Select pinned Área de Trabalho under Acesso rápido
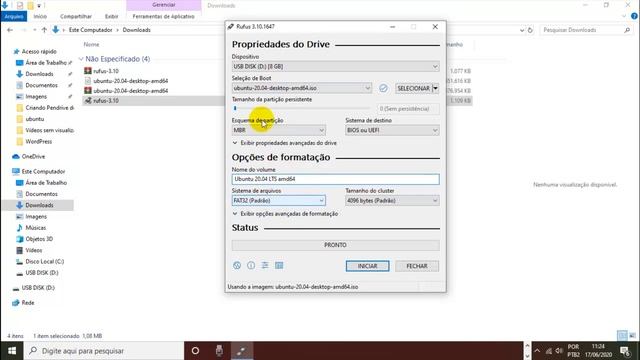Image resolution: width=640 pixels, height=360 pixels. tap(45, 63)
